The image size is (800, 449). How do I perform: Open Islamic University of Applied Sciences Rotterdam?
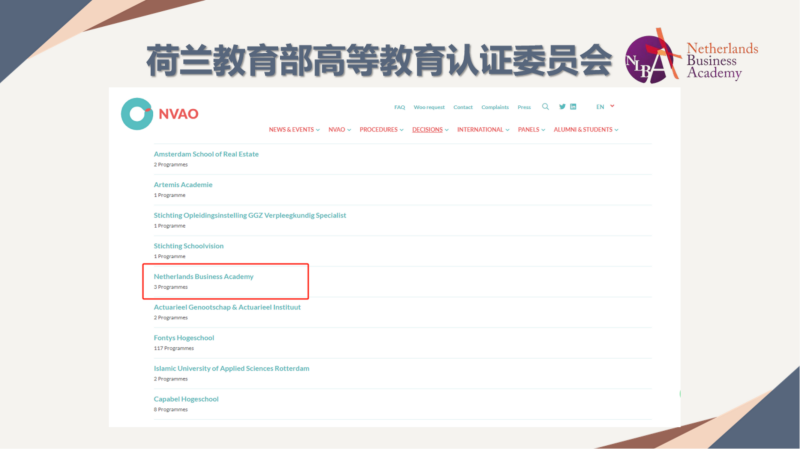(231, 368)
